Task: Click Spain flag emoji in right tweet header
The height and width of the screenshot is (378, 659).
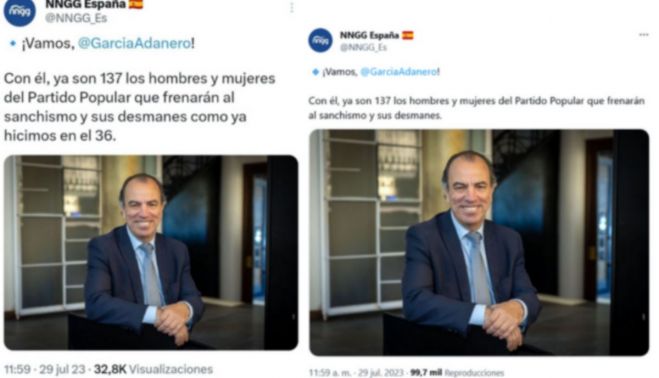Action: click(408, 35)
